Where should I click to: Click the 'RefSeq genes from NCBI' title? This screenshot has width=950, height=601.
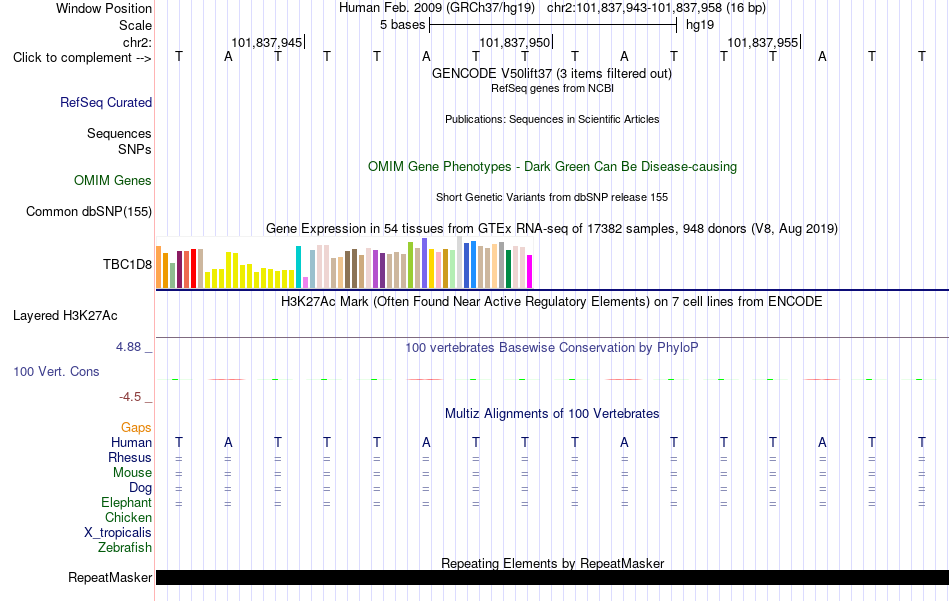point(552,88)
